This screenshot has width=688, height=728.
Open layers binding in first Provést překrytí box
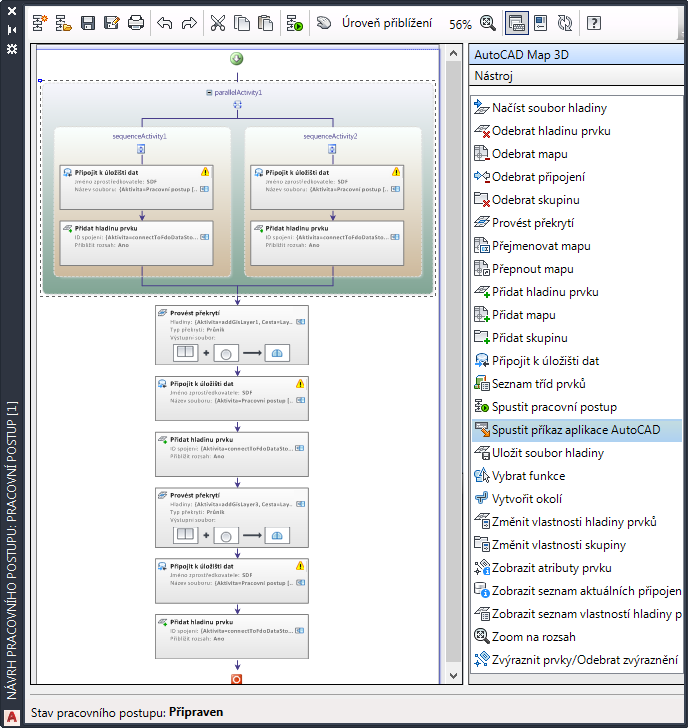(300, 322)
